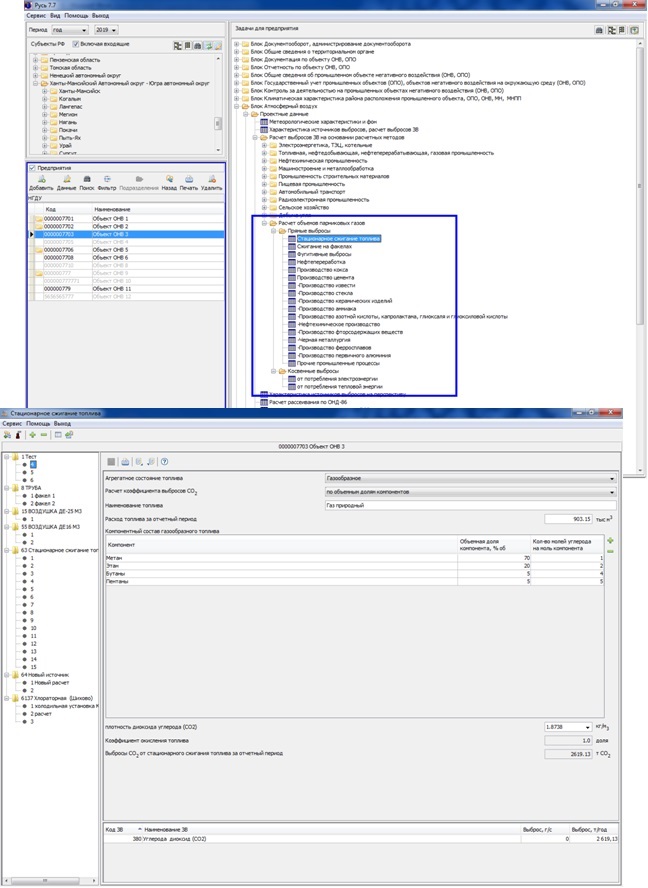Open the Фильтр tool
This screenshot has height=888, width=648.
tap(108, 180)
